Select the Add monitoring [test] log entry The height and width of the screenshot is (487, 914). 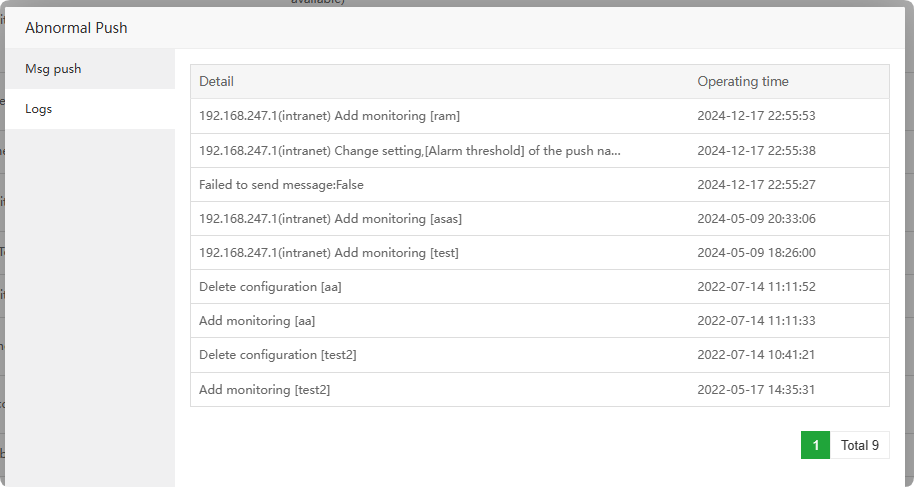click(328, 253)
